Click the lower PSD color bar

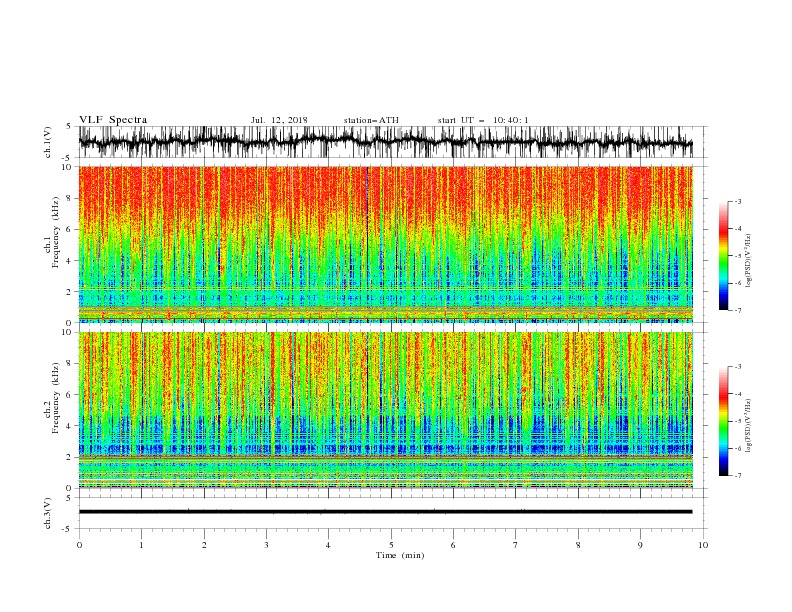(x=724, y=421)
